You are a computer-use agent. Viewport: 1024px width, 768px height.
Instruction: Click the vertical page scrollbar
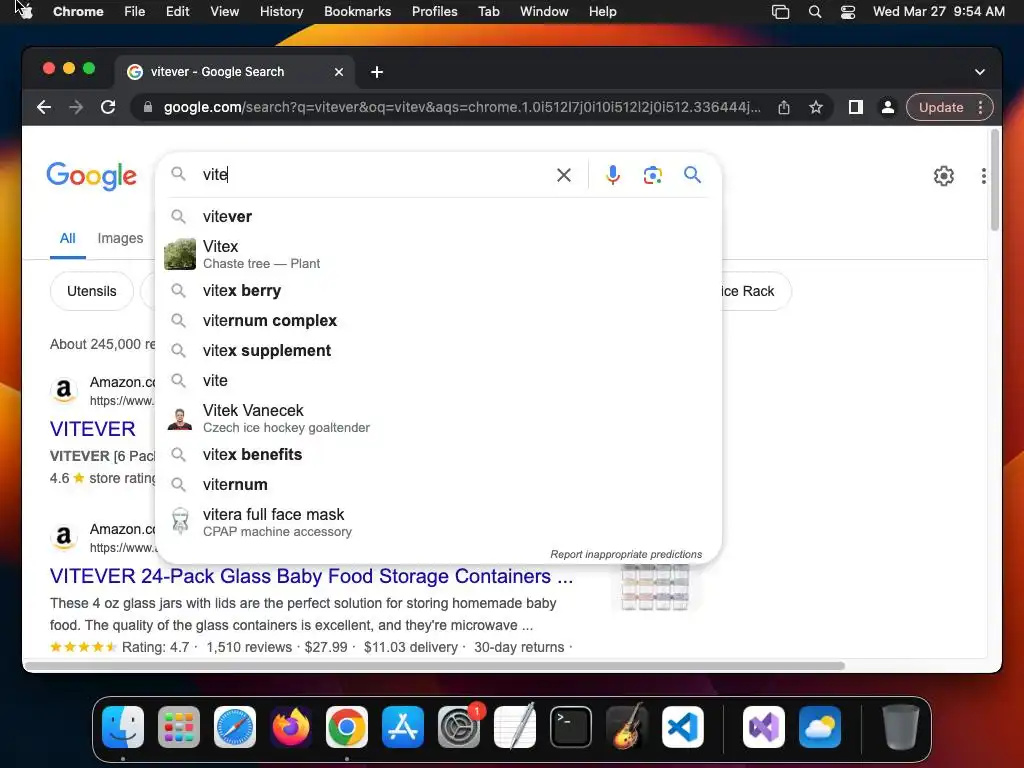995,180
